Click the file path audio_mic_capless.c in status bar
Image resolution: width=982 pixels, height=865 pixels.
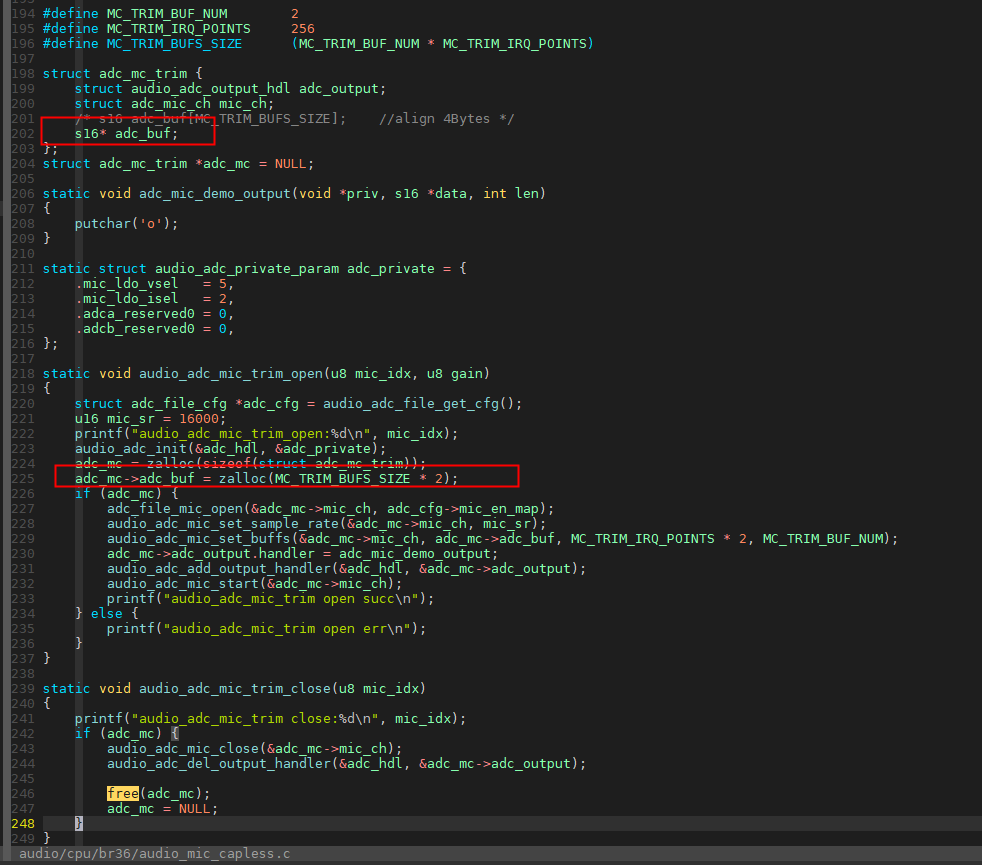pyautogui.click(x=155, y=854)
